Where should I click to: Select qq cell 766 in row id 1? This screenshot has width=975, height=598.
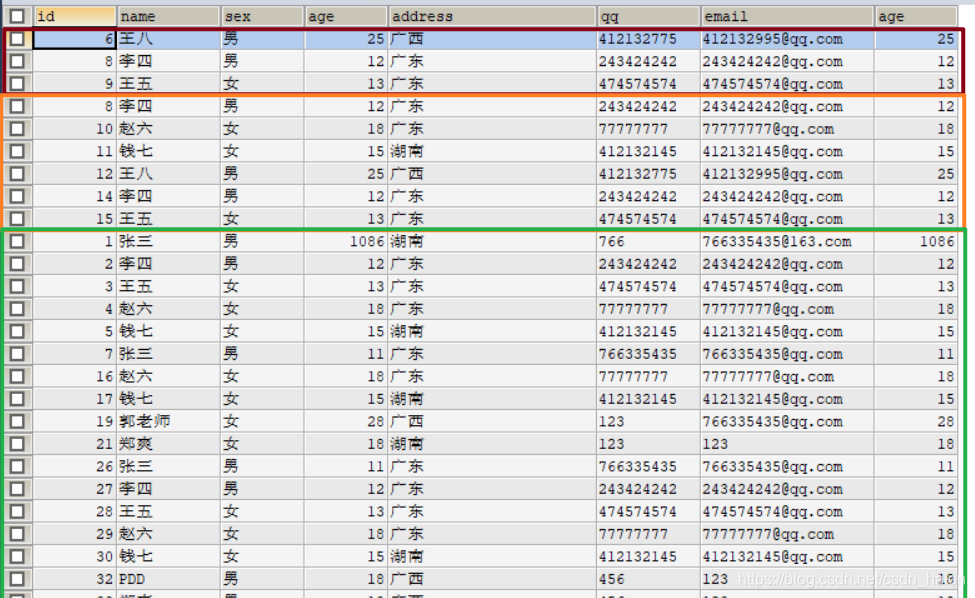point(649,241)
